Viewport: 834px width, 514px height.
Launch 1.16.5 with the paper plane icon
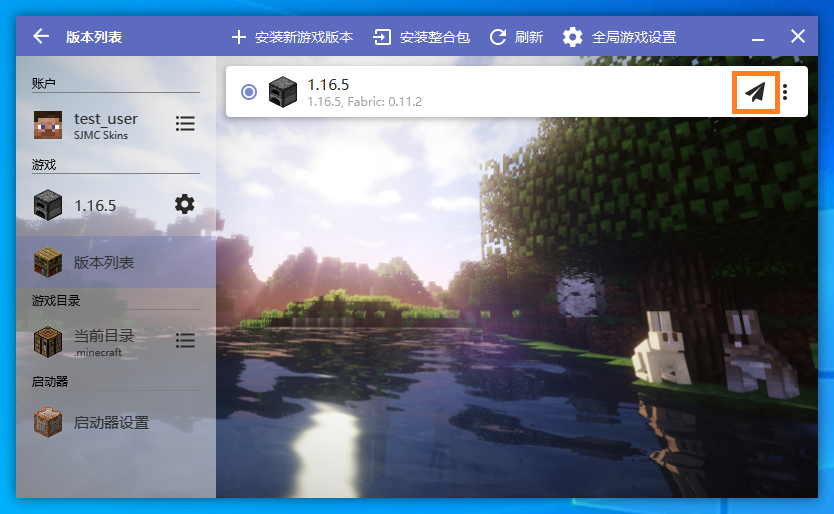755,92
